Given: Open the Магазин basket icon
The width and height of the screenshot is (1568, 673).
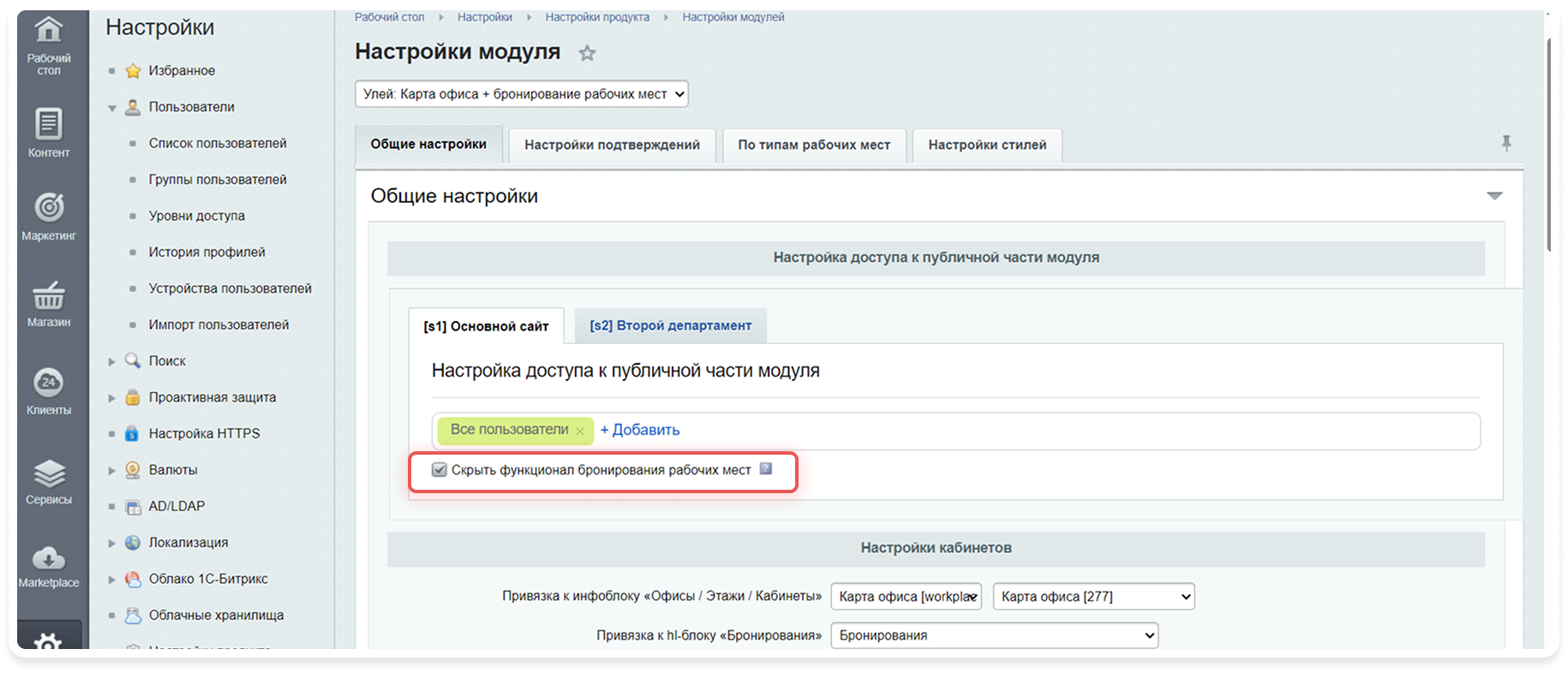Looking at the screenshot, I should (x=49, y=295).
